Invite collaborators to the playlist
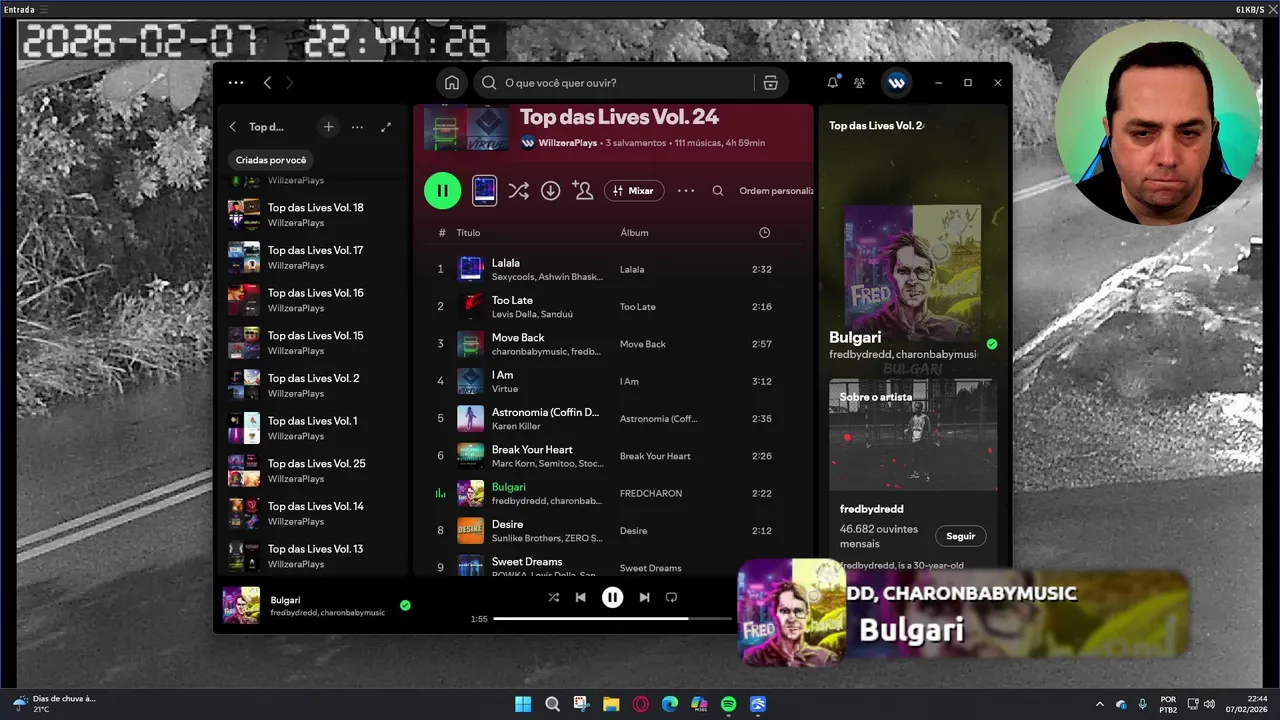This screenshot has width=1280, height=720. [x=582, y=190]
